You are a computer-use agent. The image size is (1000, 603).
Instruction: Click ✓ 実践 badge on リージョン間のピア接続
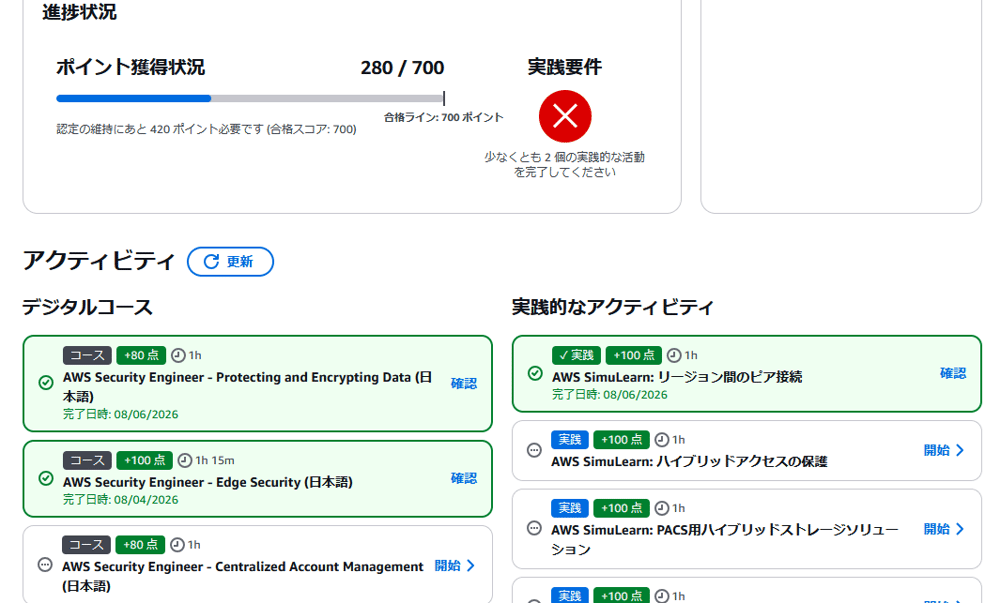tap(577, 355)
